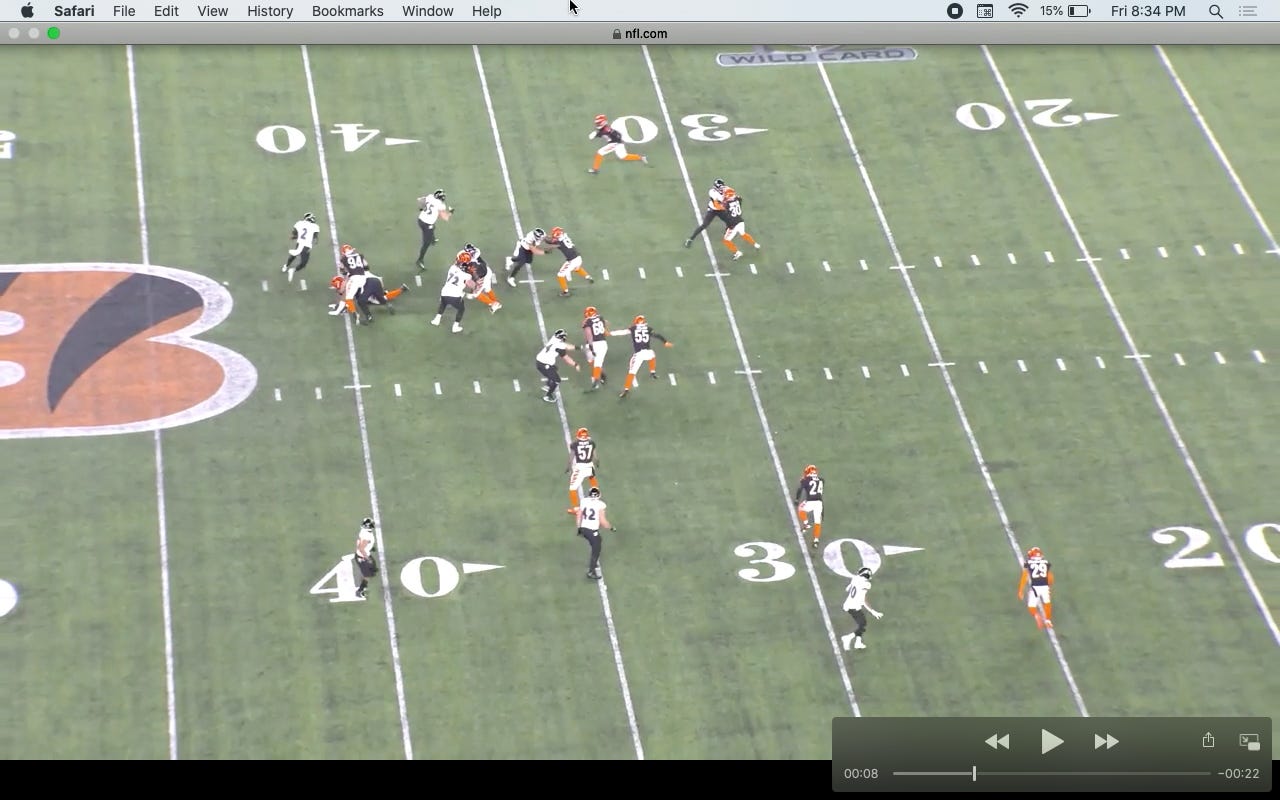This screenshot has width=1280, height=800.
Task: Open the Apple menu
Action: [x=27, y=11]
